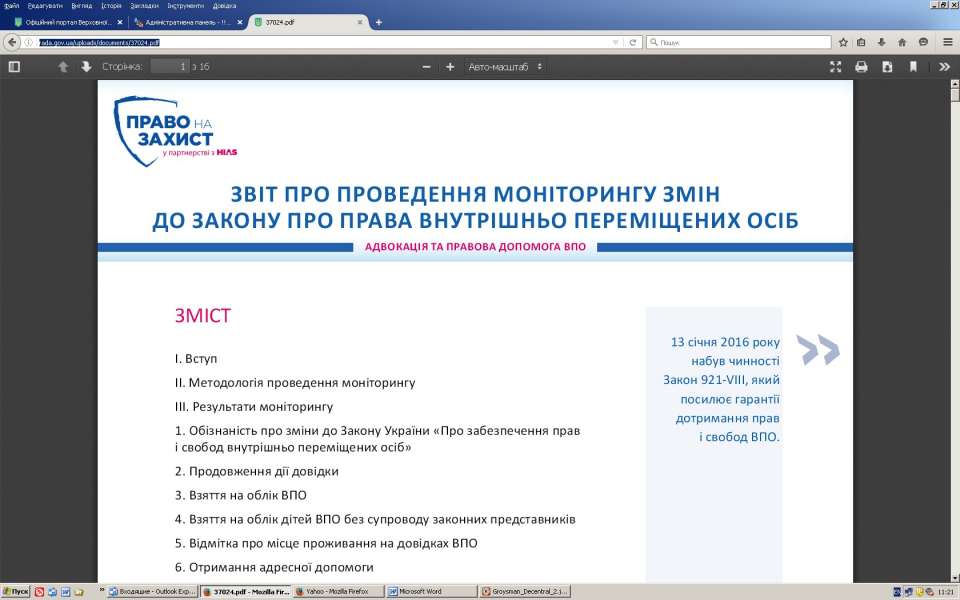This screenshot has width=960, height=600.
Task: Zoom out of the PDF document
Action: [426, 67]
